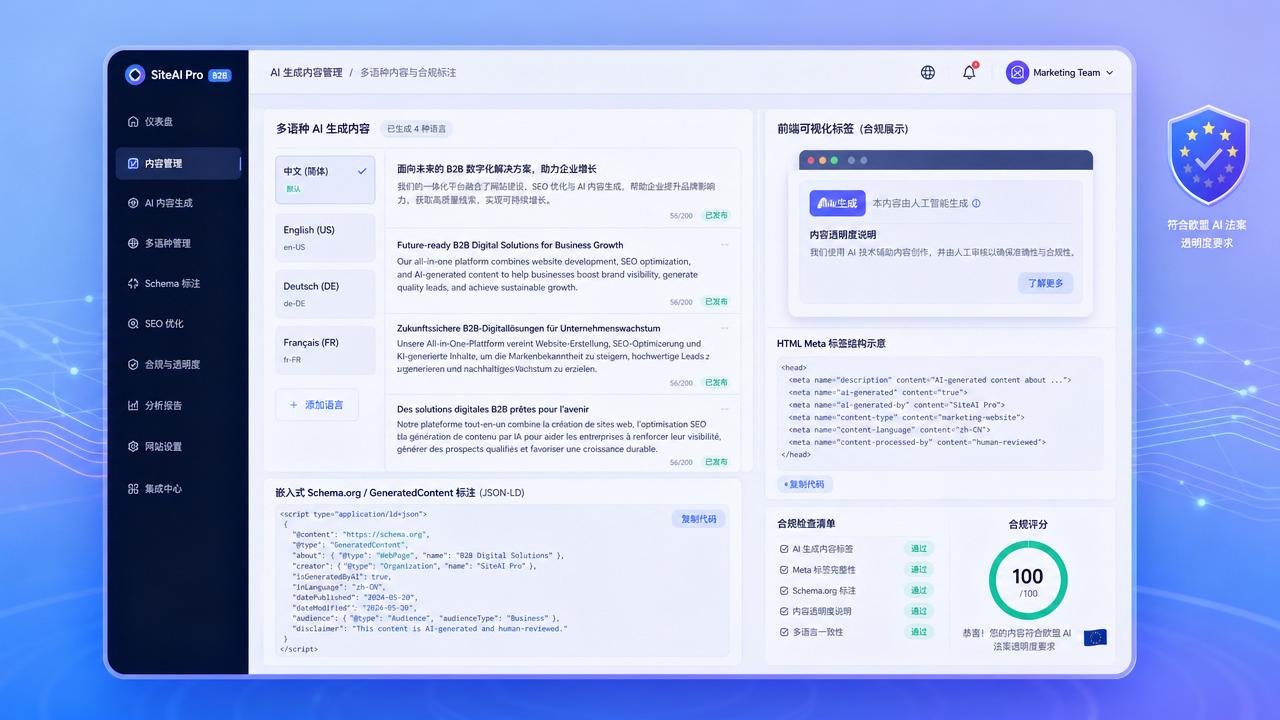
Task: Open more options on English content row
Action: 725,244
